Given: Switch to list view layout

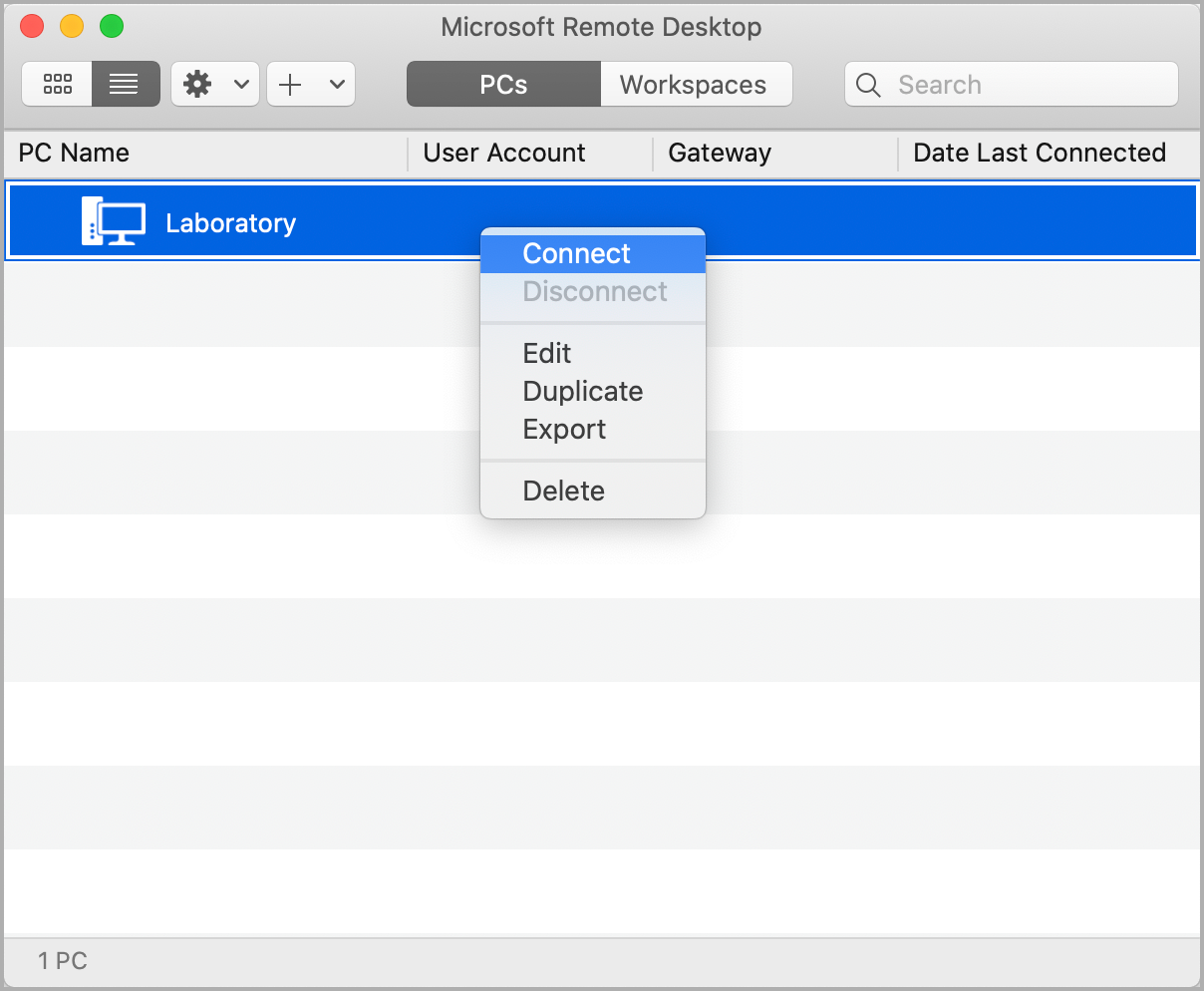Looking at the screenshot, I should point(125,85).
